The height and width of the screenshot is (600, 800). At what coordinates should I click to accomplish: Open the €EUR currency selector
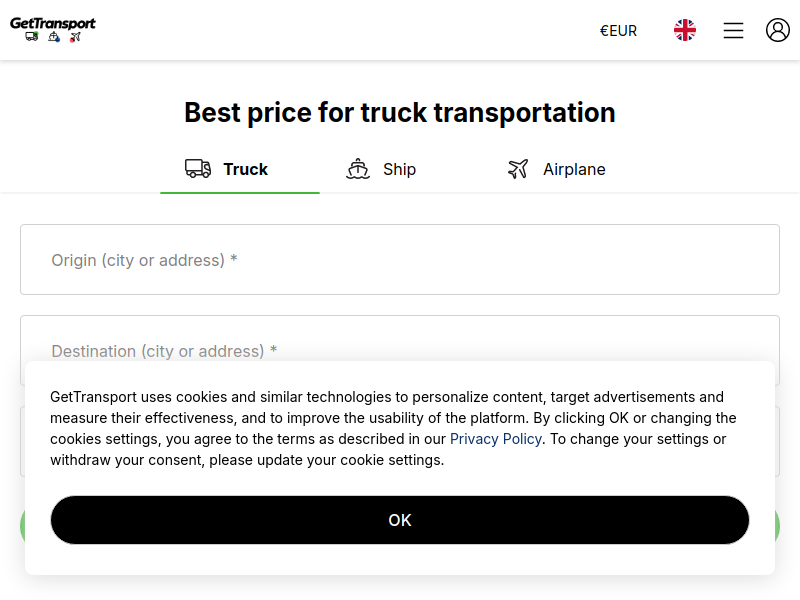618,31
